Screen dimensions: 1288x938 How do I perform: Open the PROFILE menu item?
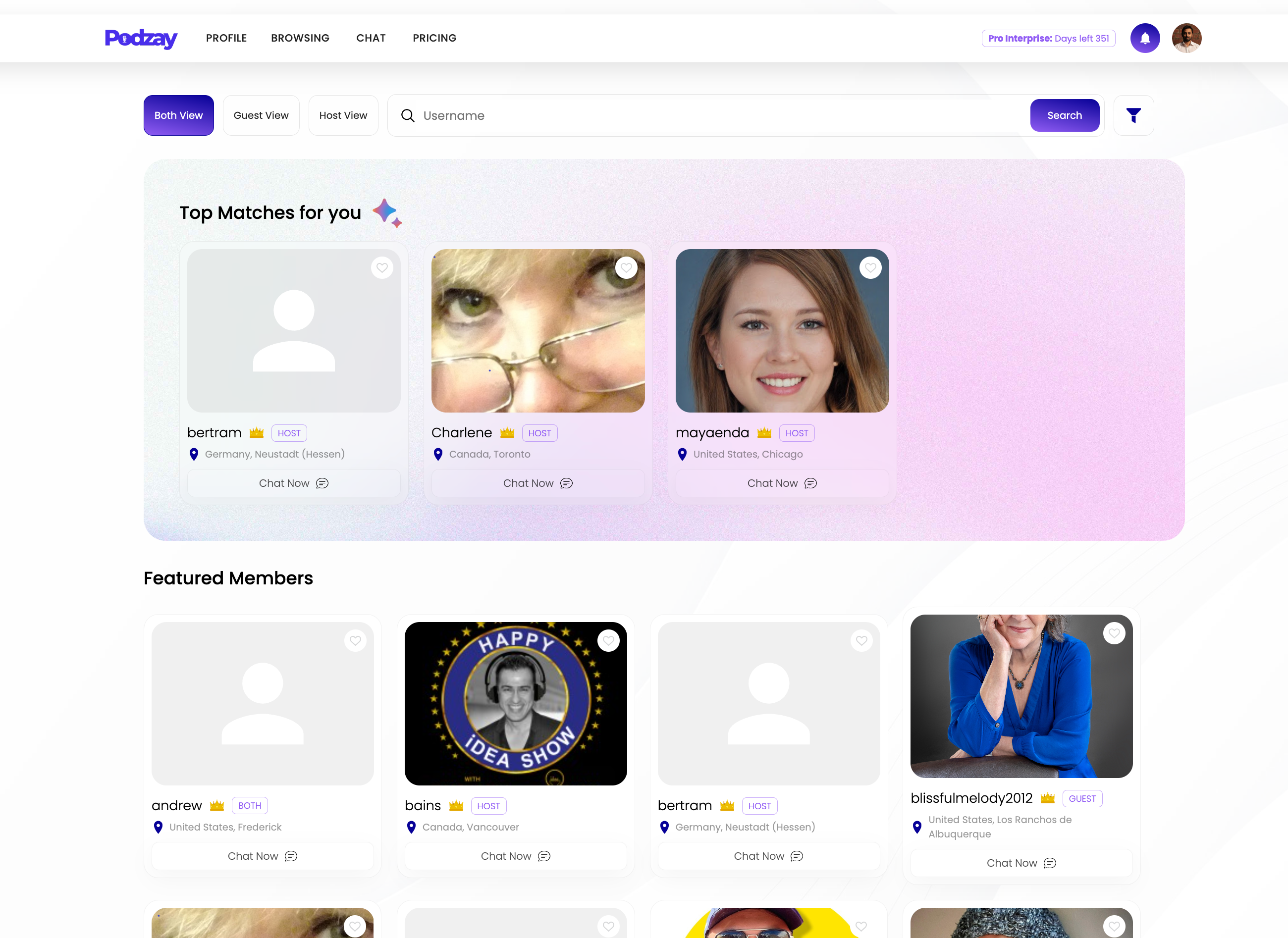point(226,38)
